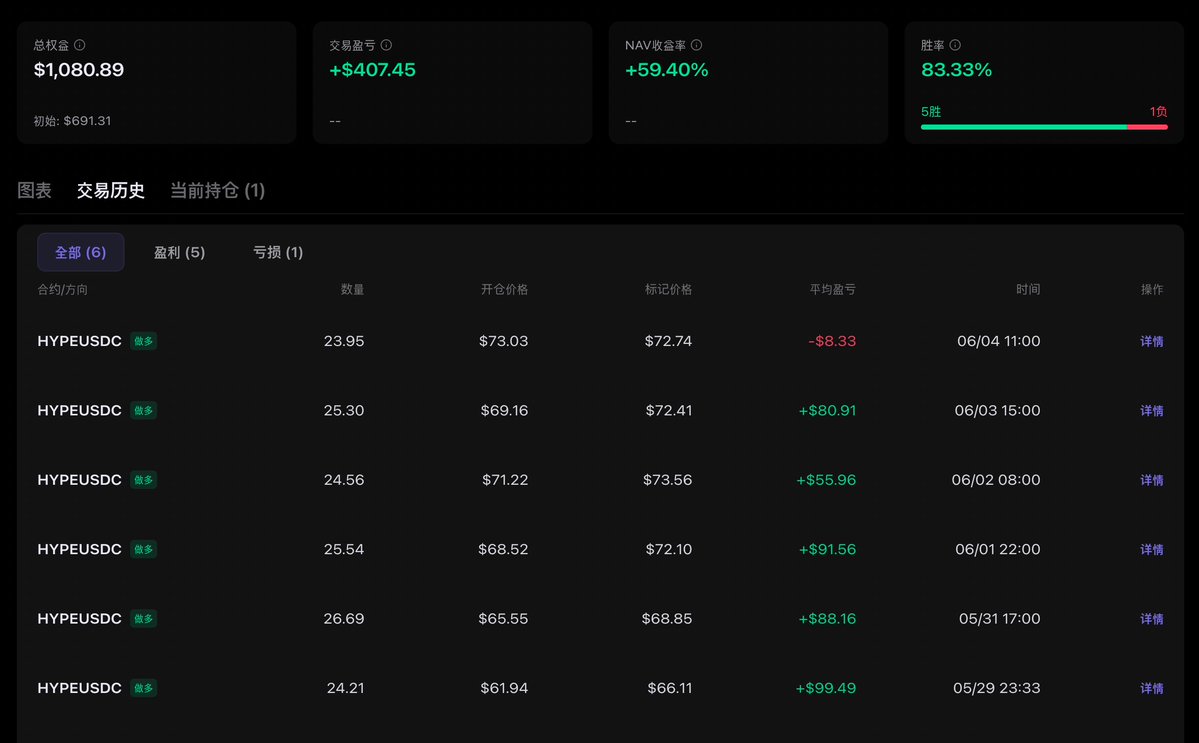Open 详情 for the 05/31 17:00 trade

[1152, 619]
